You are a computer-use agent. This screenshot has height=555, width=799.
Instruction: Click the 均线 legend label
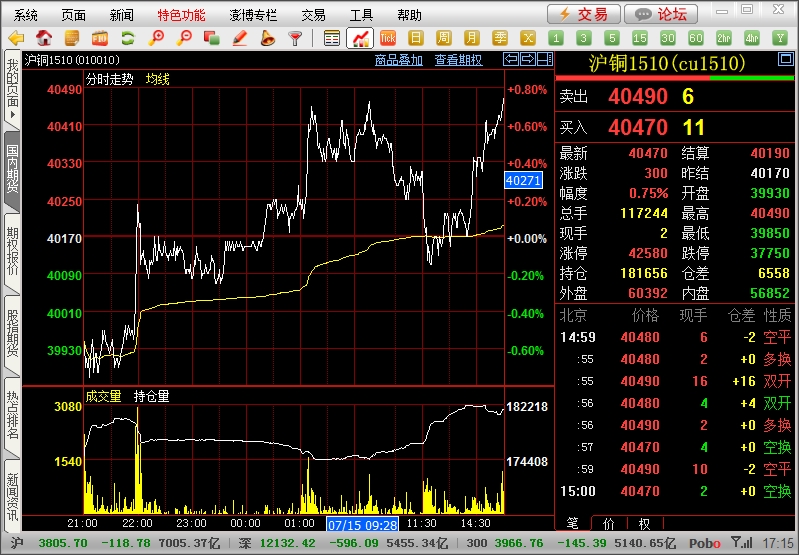pos(157,80)
